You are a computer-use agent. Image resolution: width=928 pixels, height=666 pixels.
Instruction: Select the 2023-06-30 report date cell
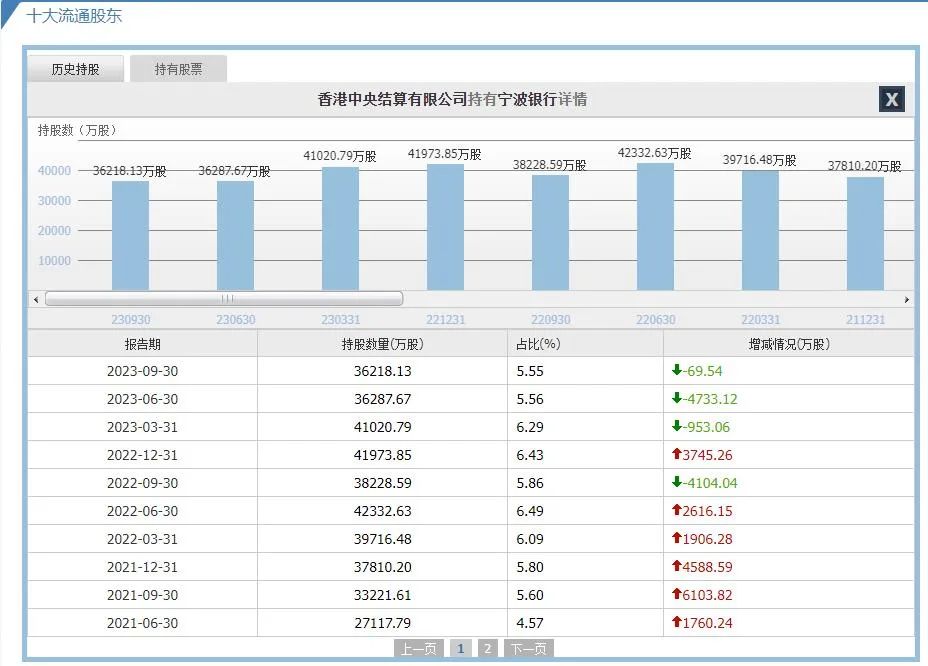pyautogui.click(x=143, y=399)
